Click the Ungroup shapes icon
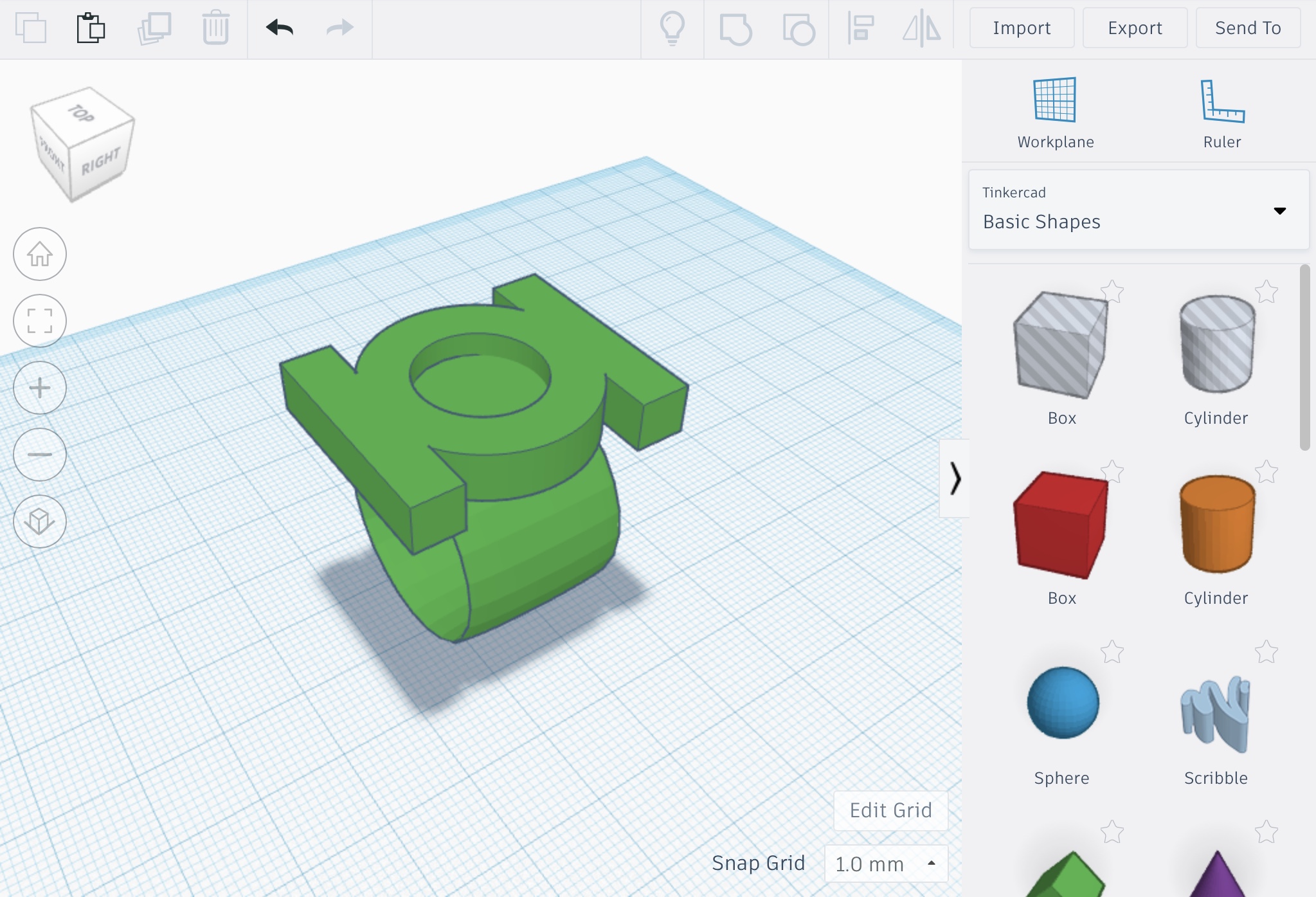The height and width of the screenshot is (897, 1316). [798, 29]
